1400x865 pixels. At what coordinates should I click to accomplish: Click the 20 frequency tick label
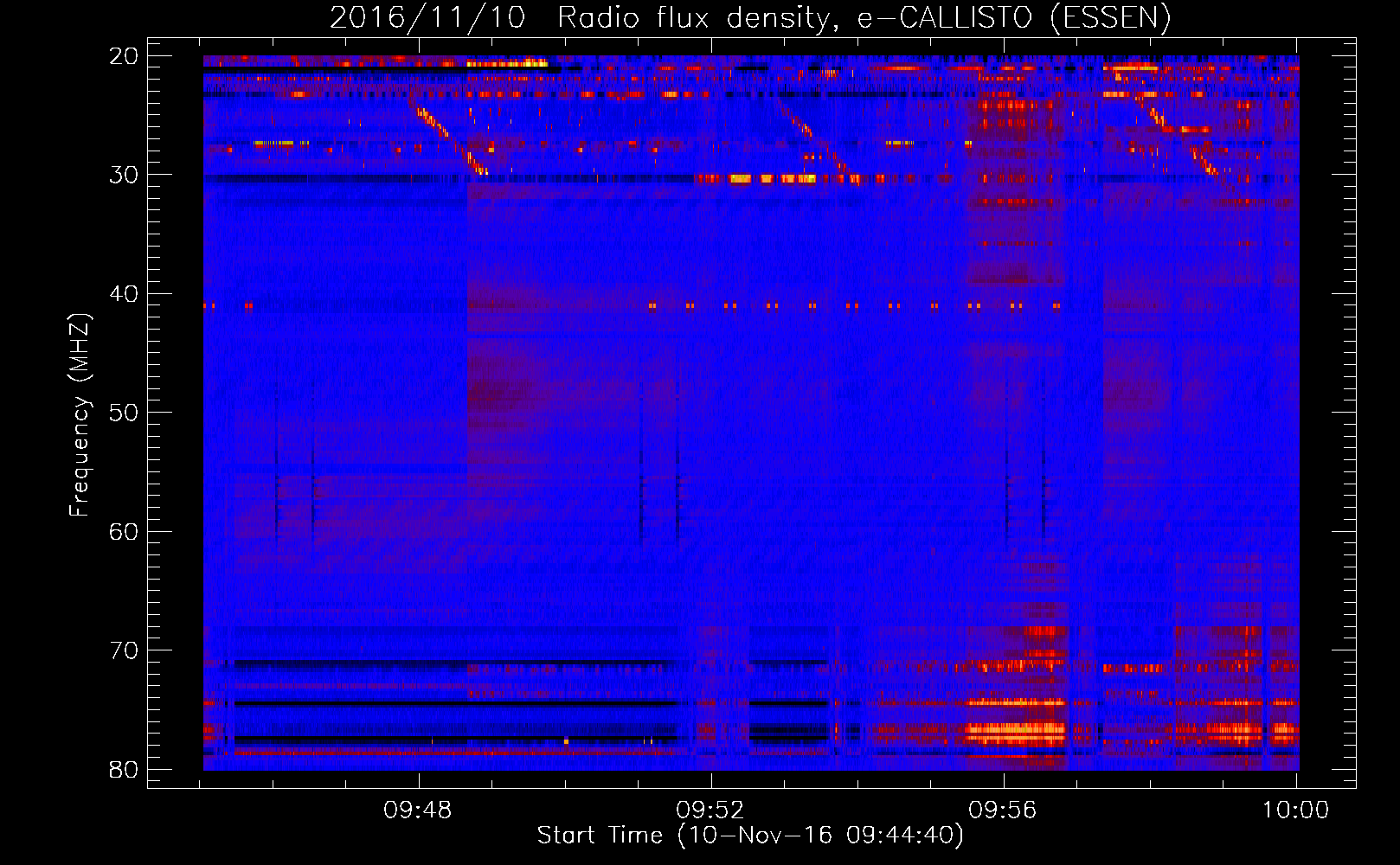(125, 56)
